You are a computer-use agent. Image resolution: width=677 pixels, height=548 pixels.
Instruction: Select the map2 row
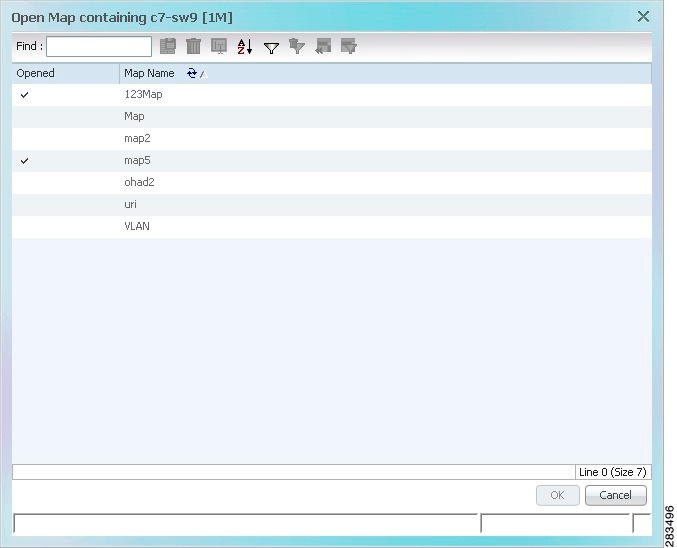tap(332, 139)
